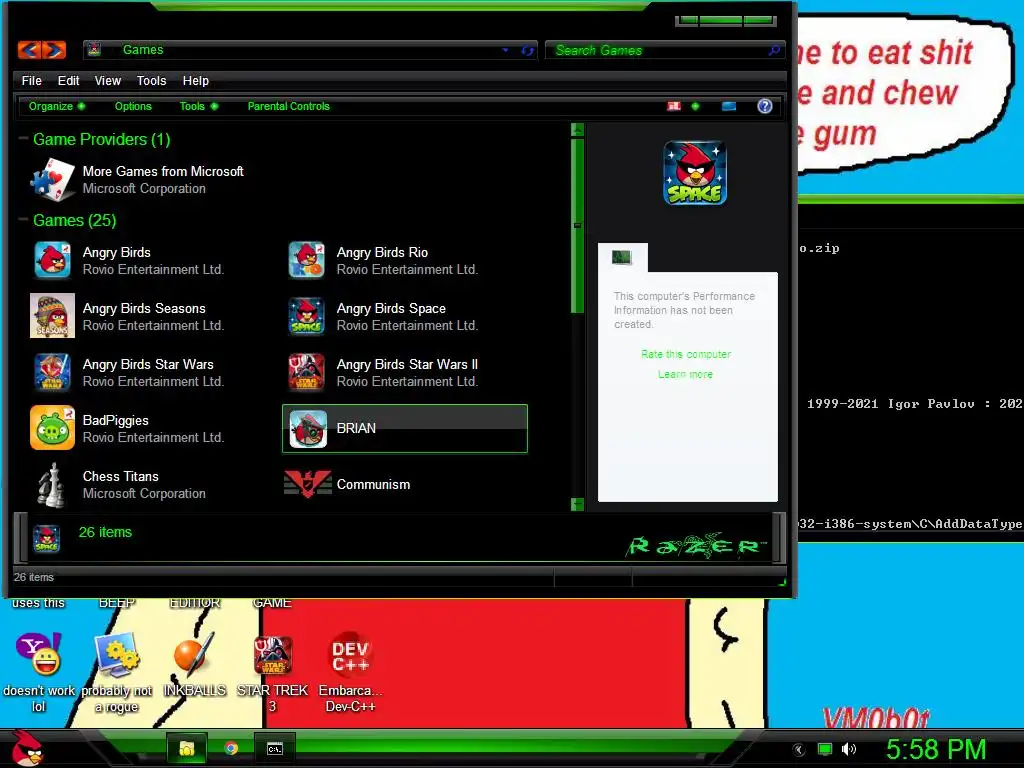This screenshot has width=1024, height=768.
Task: Select the BadPiggies green pig icon
Action: [52, 428]
